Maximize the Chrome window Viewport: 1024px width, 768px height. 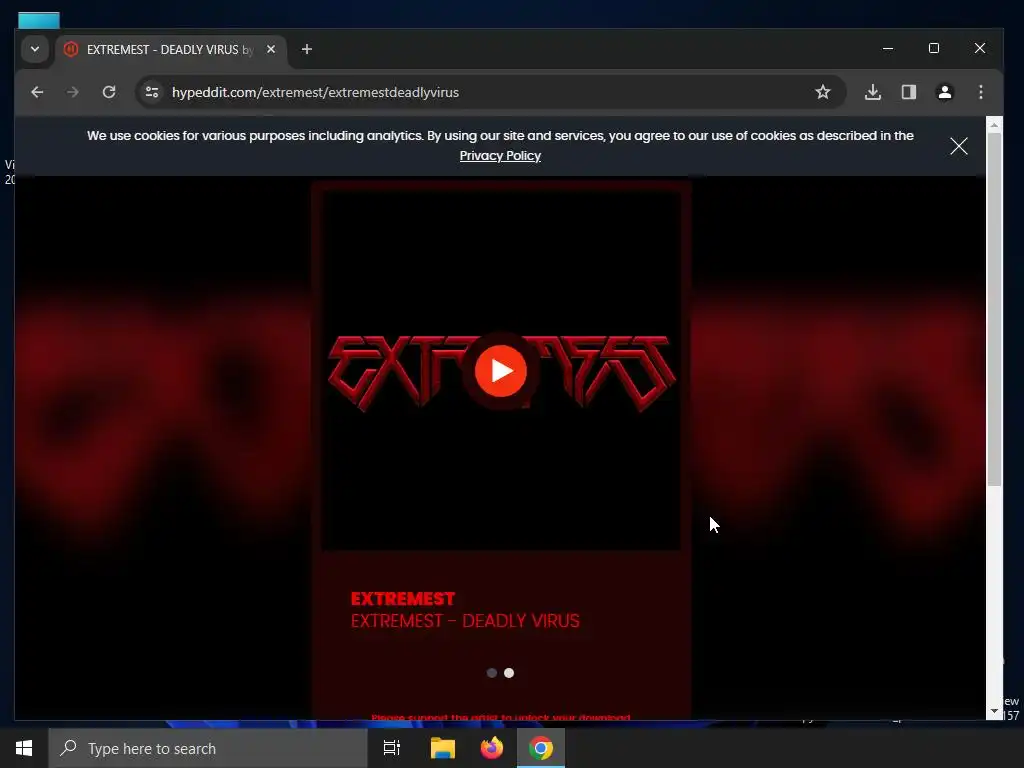[934, 48]
